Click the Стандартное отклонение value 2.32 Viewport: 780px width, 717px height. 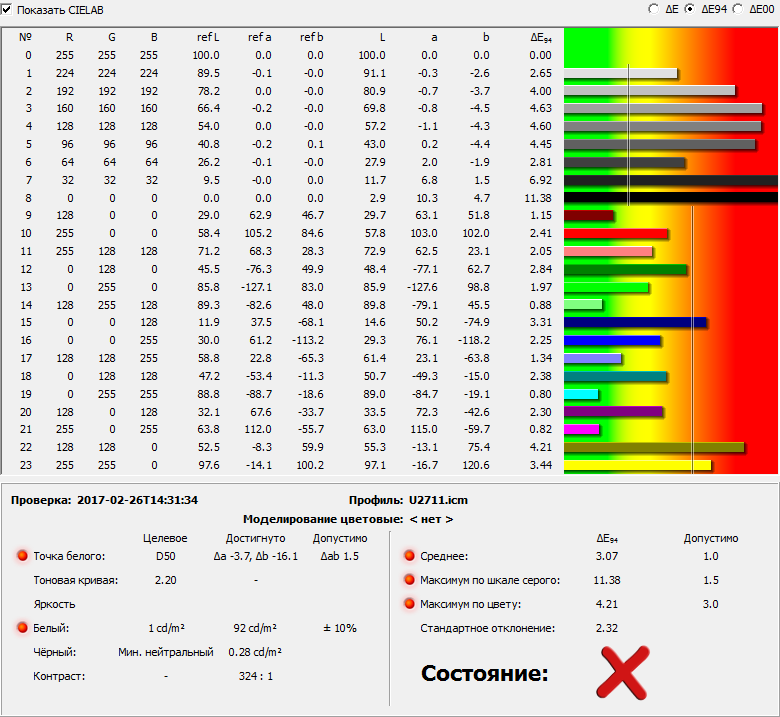pos(607,628)
